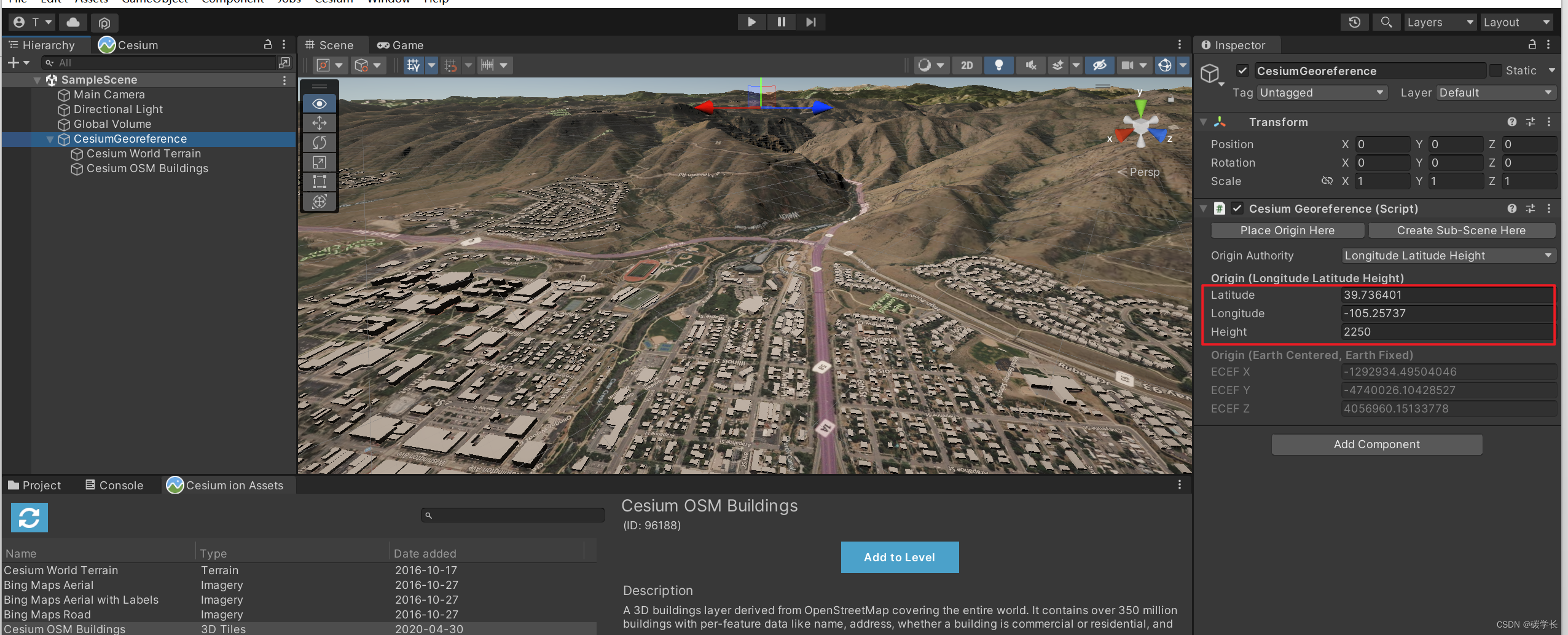Open the Layers dropdown in top toolbar
The width and height of the screenshot is (1568, 635).
[x=1440, y=22]
